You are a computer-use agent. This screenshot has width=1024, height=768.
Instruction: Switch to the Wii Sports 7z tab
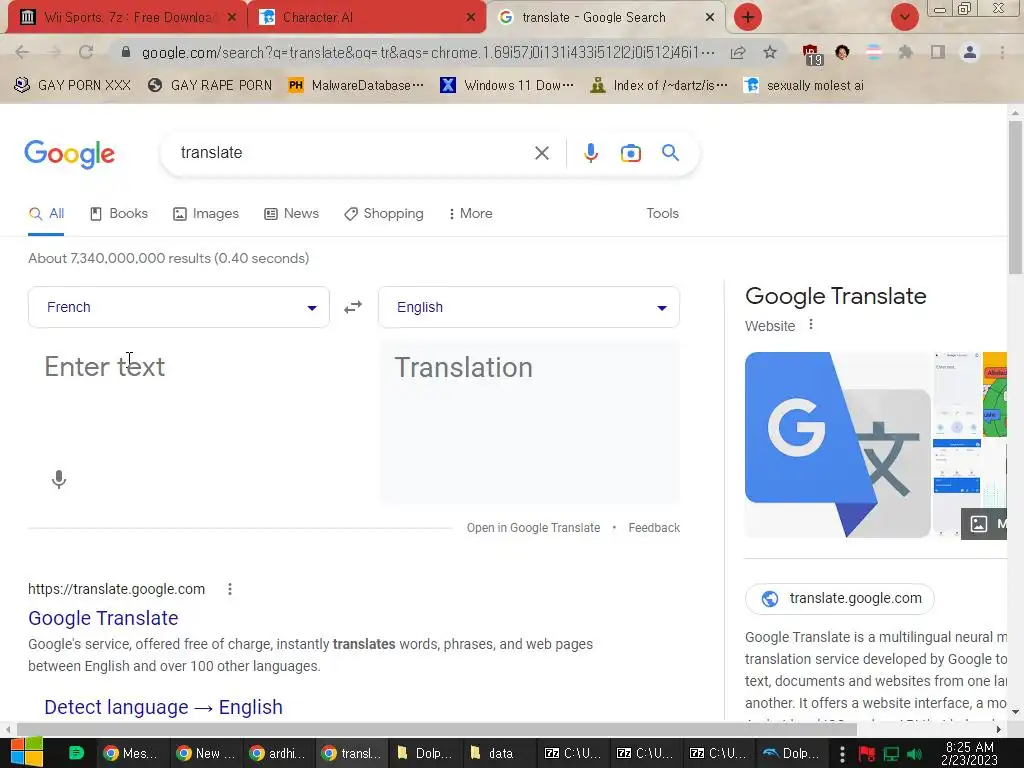tap(127, 17)
